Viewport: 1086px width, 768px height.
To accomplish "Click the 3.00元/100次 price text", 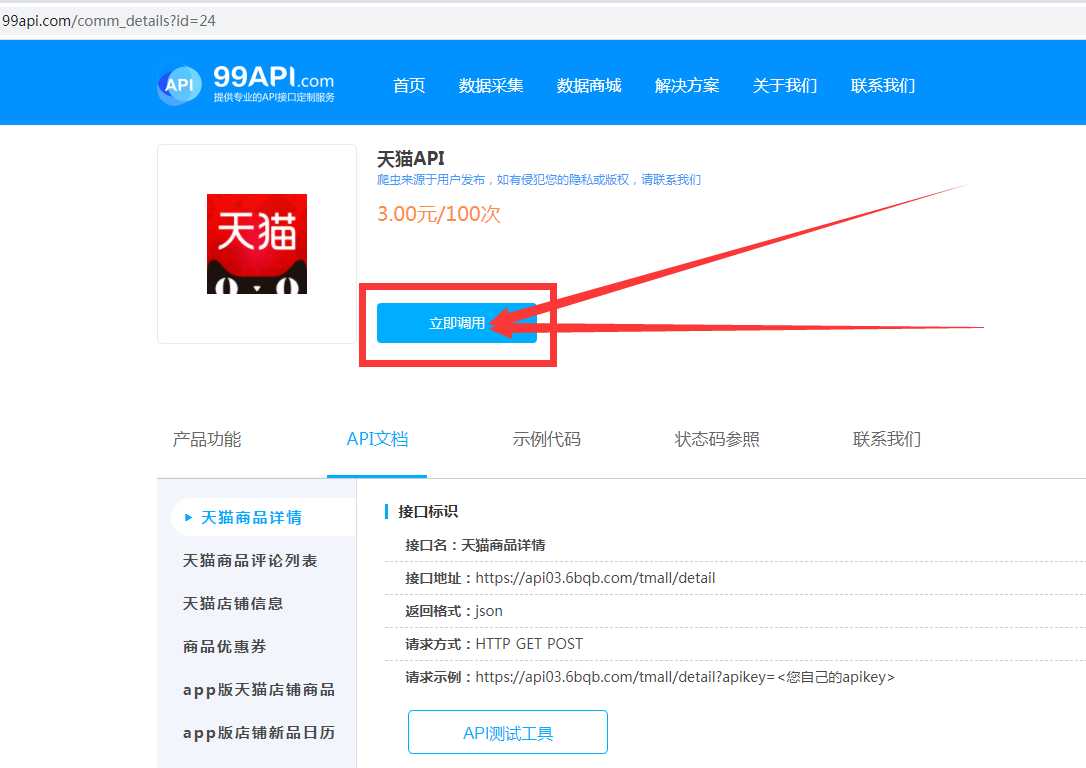I will (x=439, y=214).
